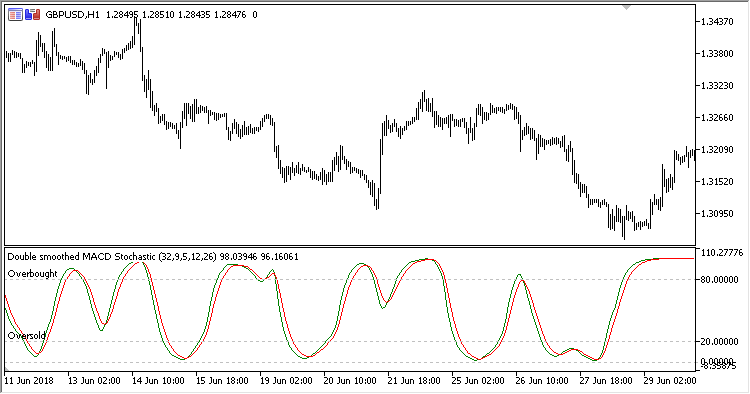Viewport: 750px width, 394px height.
Task: Click time axis label 19 Jun 02:00
Action: tap(286, 381)
